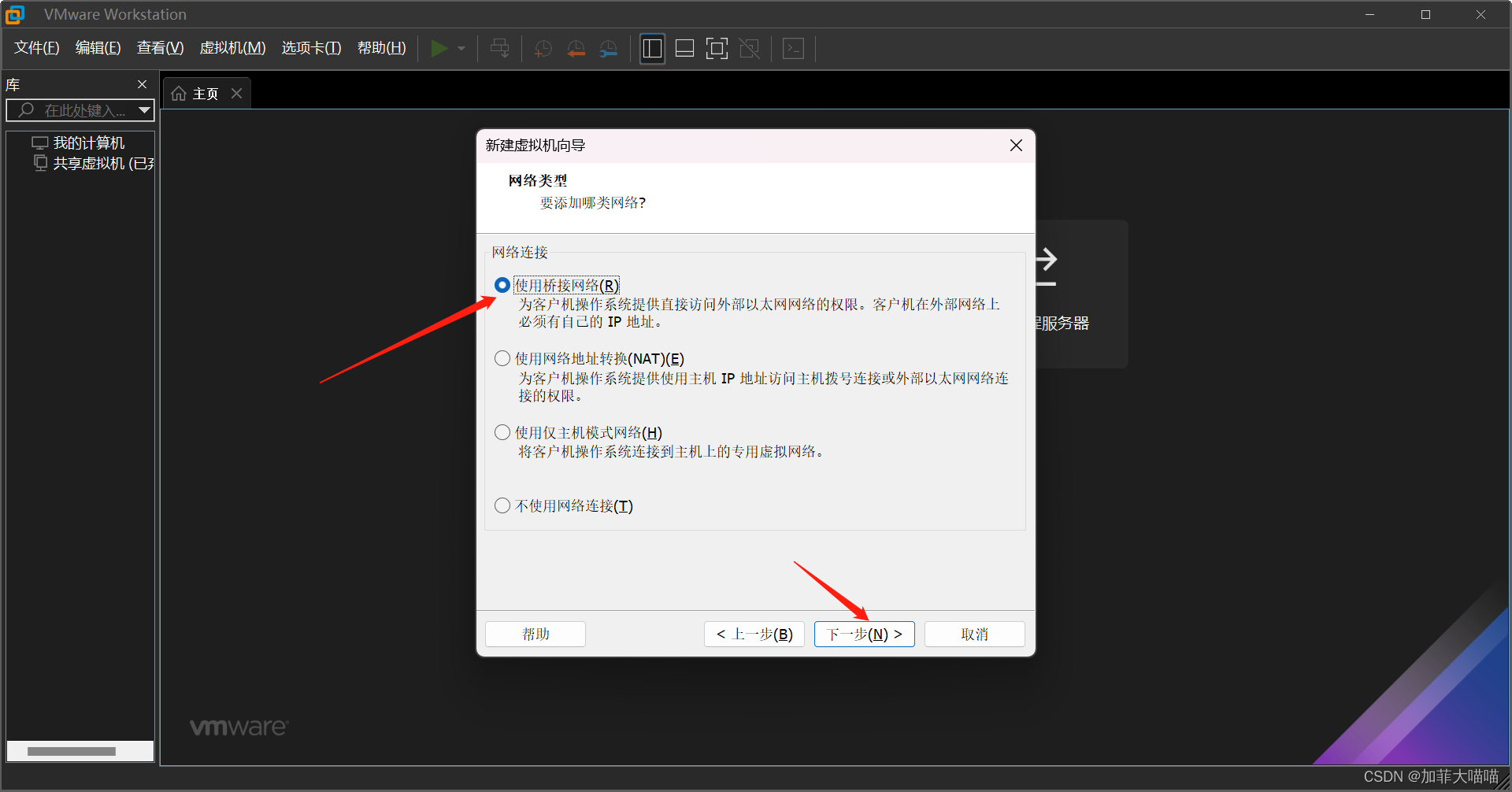
Task: Open the 虚拟机(M) menu
Action: (x=232, y=48)
